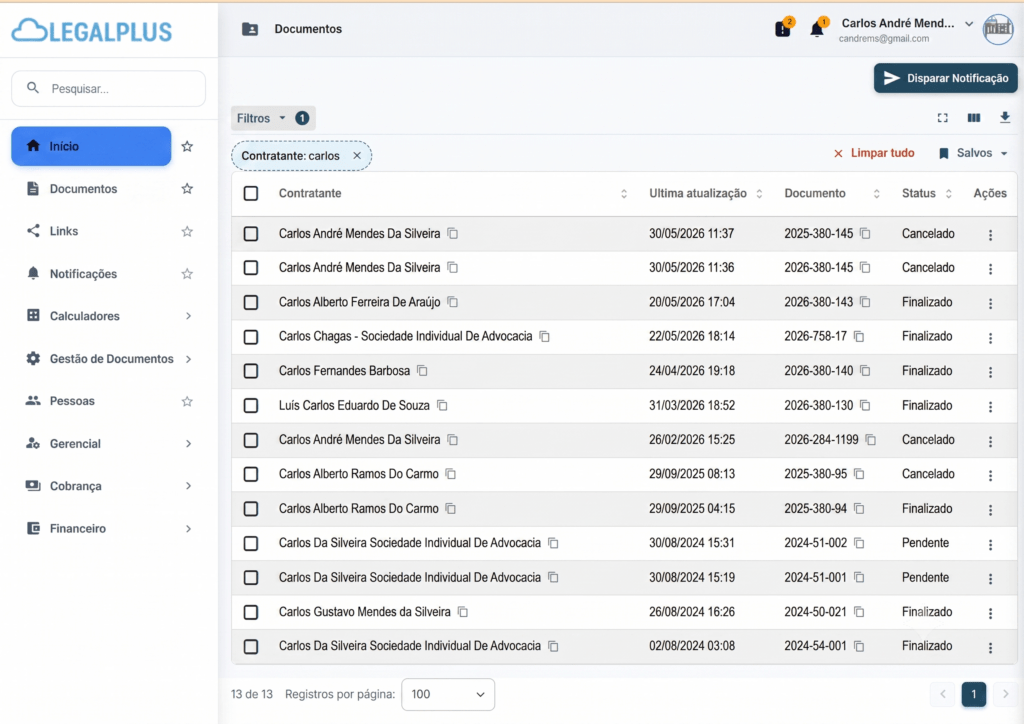Expand the user account menu chevron
This screenshot has height=724, width=1024.
click(x=969, y=24)
